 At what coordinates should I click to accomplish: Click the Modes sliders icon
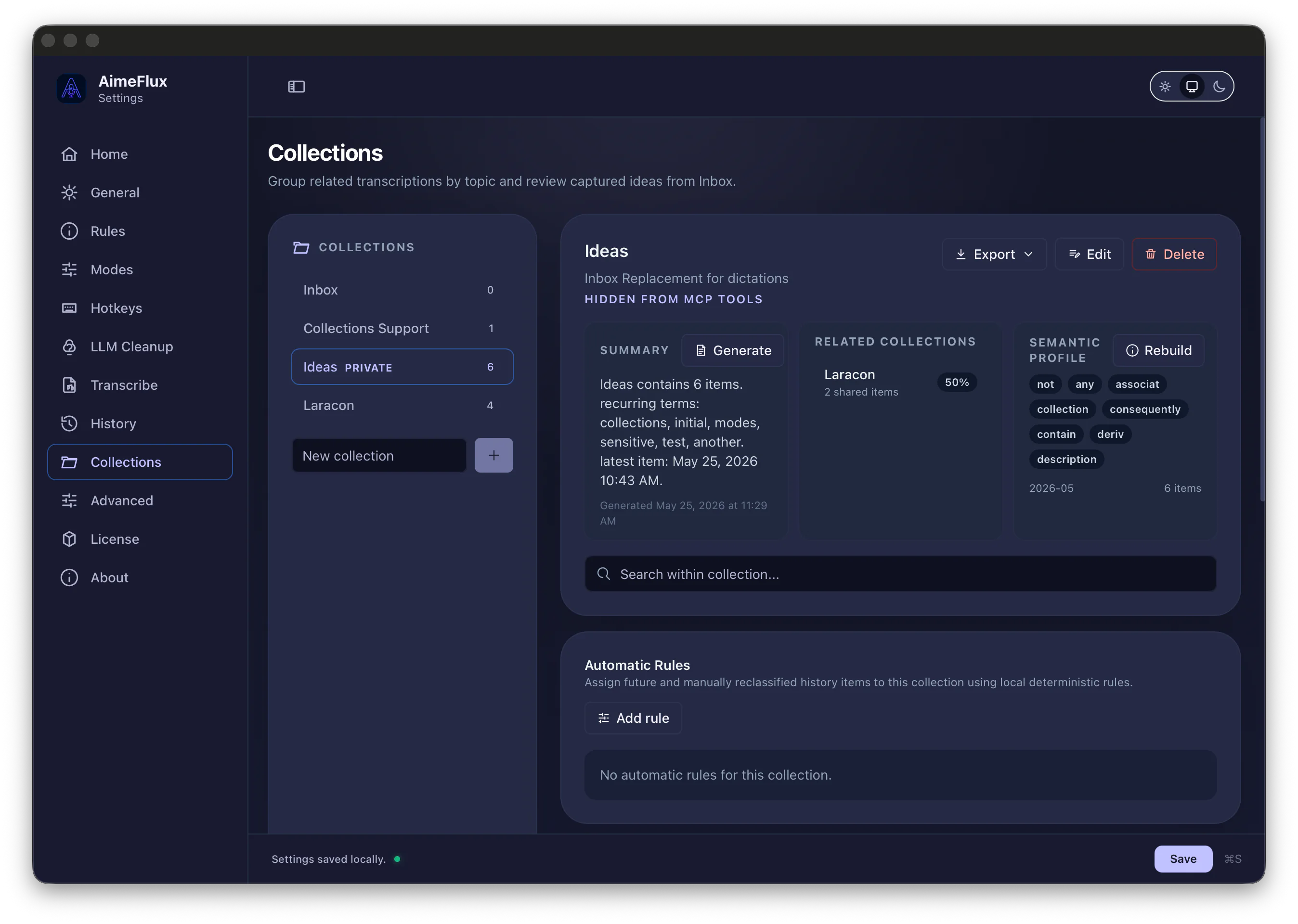point(69,269)
